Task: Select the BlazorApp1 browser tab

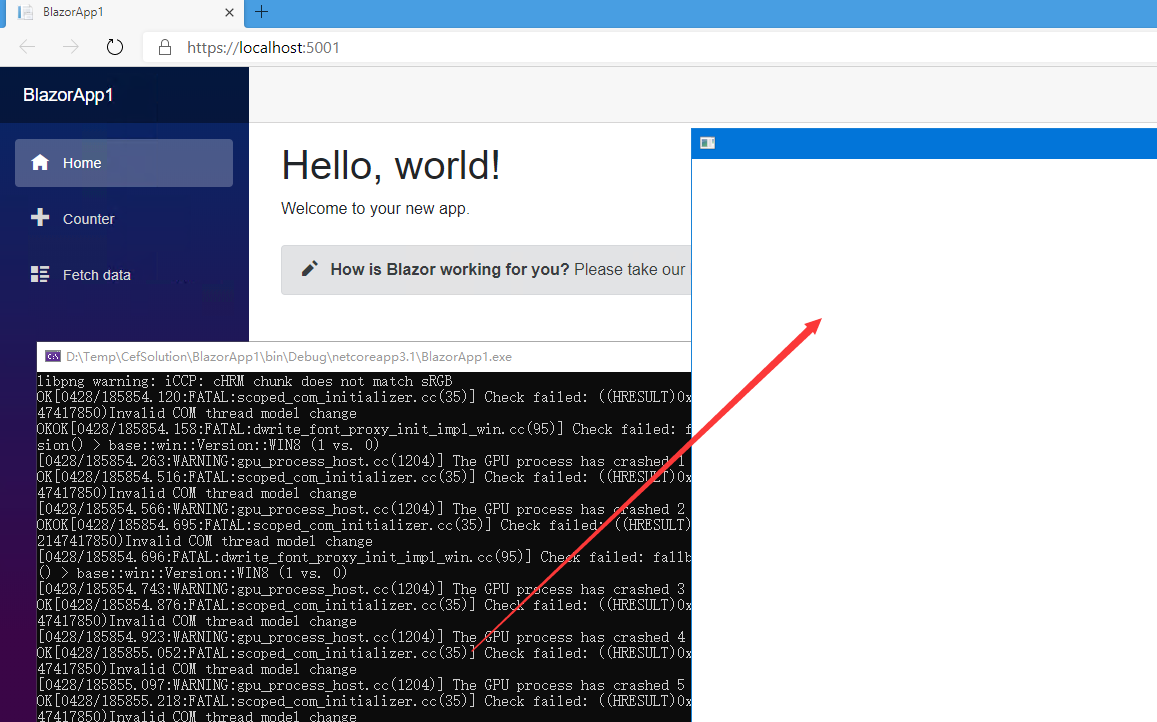Action: point(125,13)
